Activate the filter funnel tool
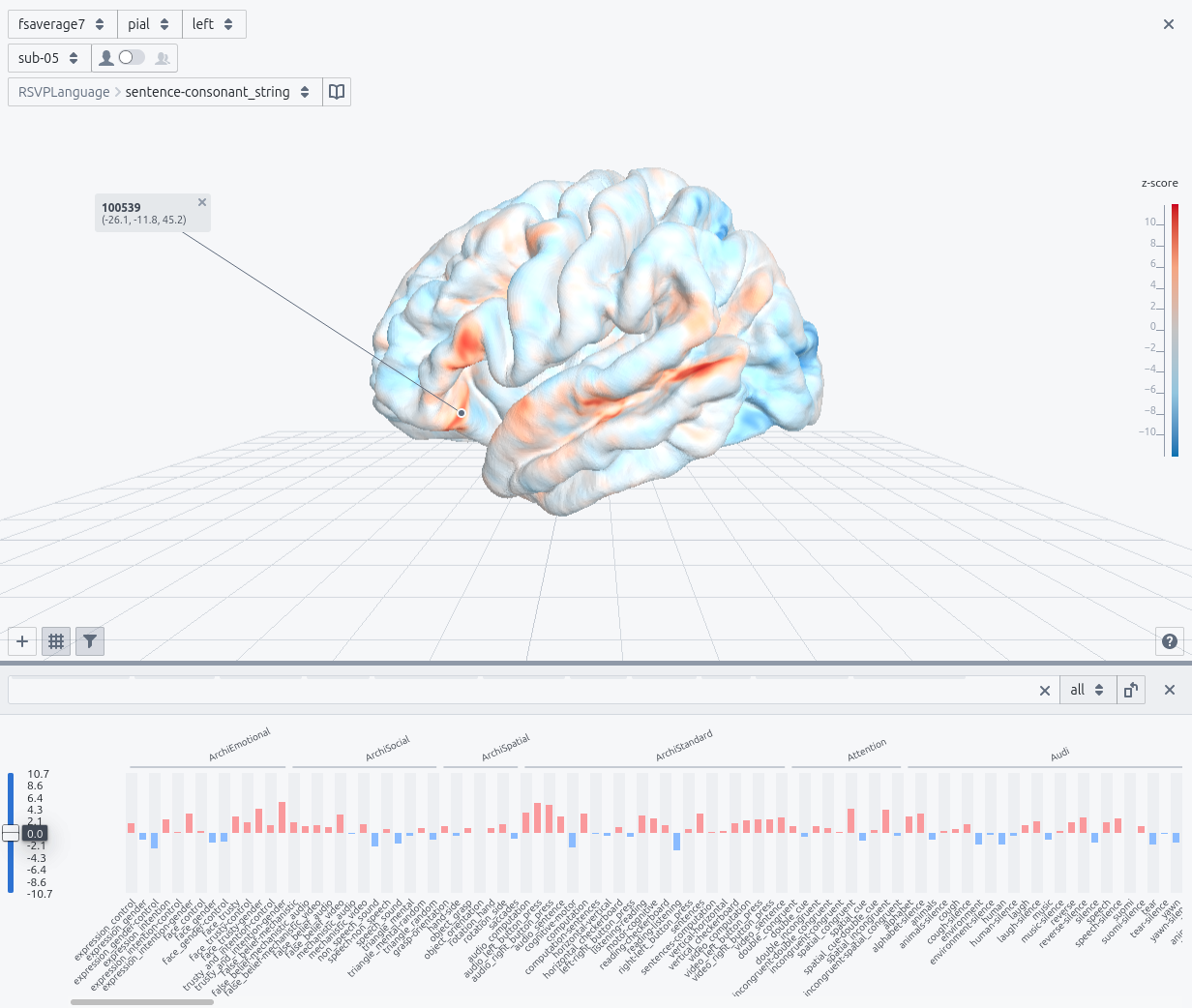1192x1008 pixels. pyautogui.click(x=89, y=641)
